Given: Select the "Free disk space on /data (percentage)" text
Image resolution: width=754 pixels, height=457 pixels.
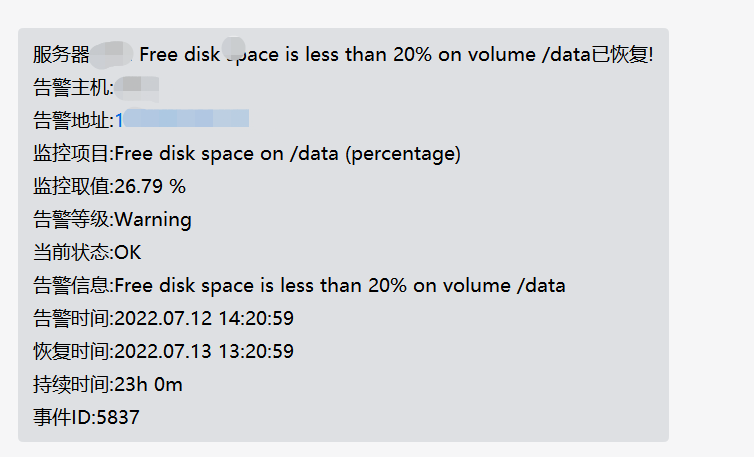Looking at the screenshot, I should pos(287,153).
